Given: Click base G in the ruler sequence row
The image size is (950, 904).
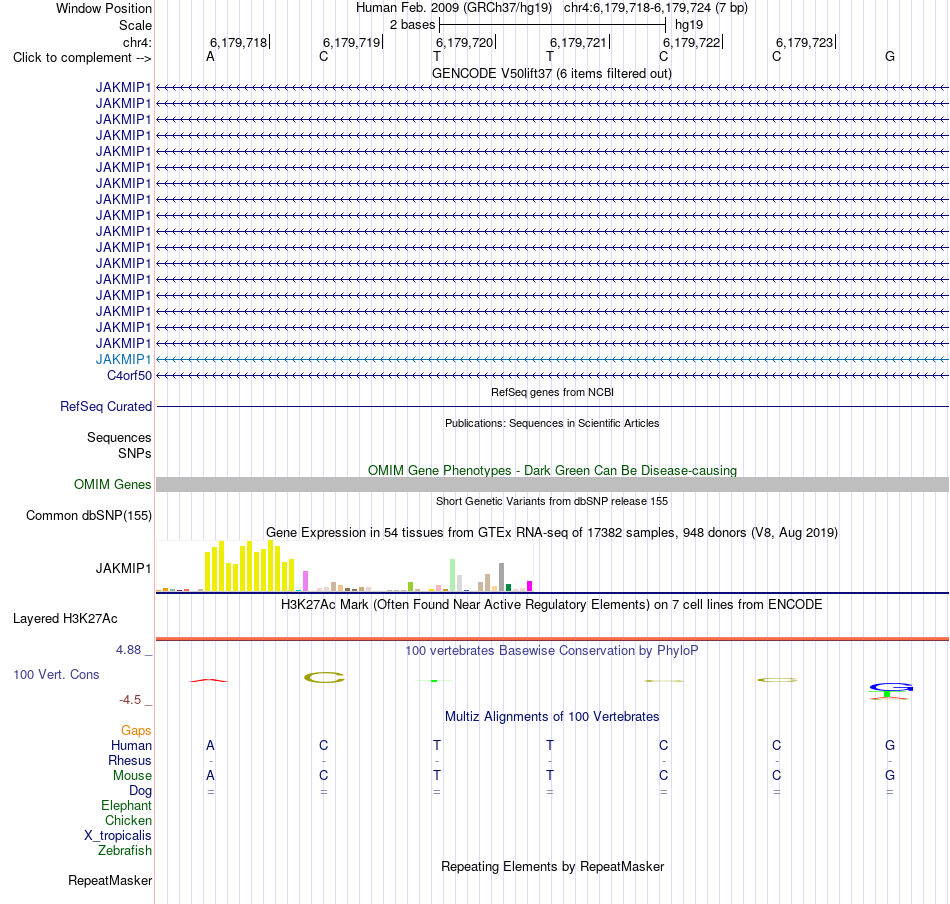Looking at the screenshot, I should point(889,57).
